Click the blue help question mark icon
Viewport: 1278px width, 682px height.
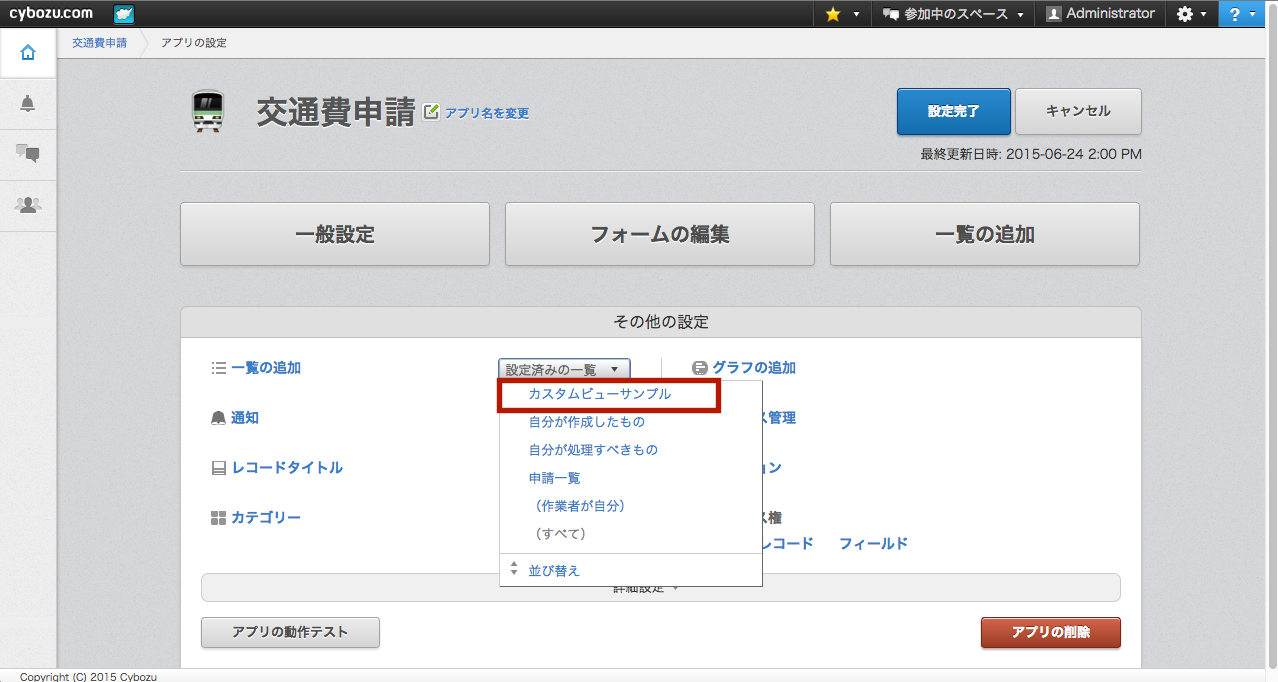(1236, 14)
